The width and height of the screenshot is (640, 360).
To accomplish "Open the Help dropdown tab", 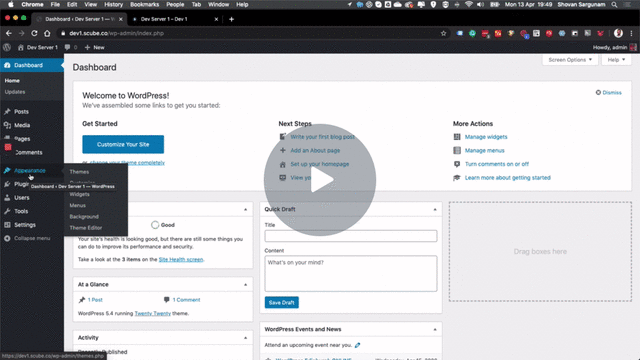I will click(x=616, y=60).
